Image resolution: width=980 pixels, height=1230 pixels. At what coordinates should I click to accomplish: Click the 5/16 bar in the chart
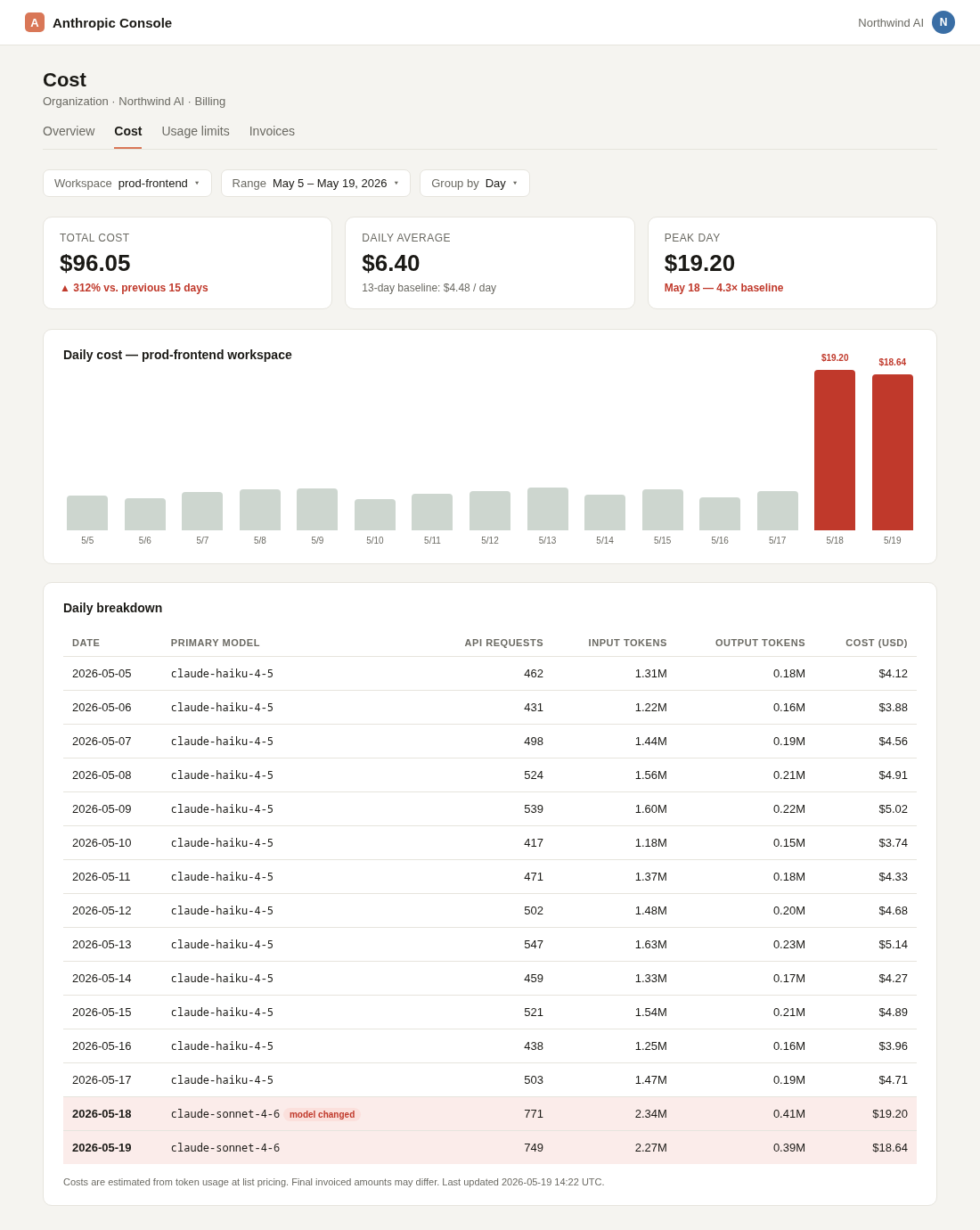720,513
